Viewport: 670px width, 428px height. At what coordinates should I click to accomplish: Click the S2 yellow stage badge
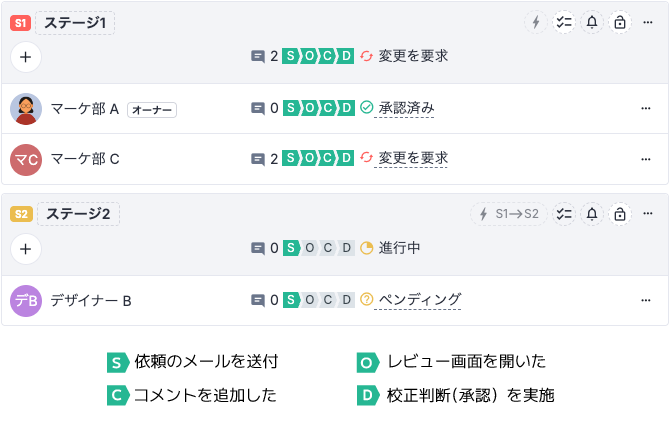[21, 214]
